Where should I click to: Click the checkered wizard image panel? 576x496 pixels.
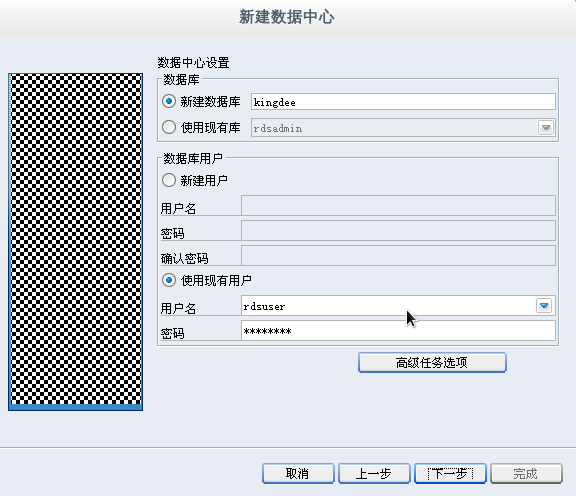[76, 242]
